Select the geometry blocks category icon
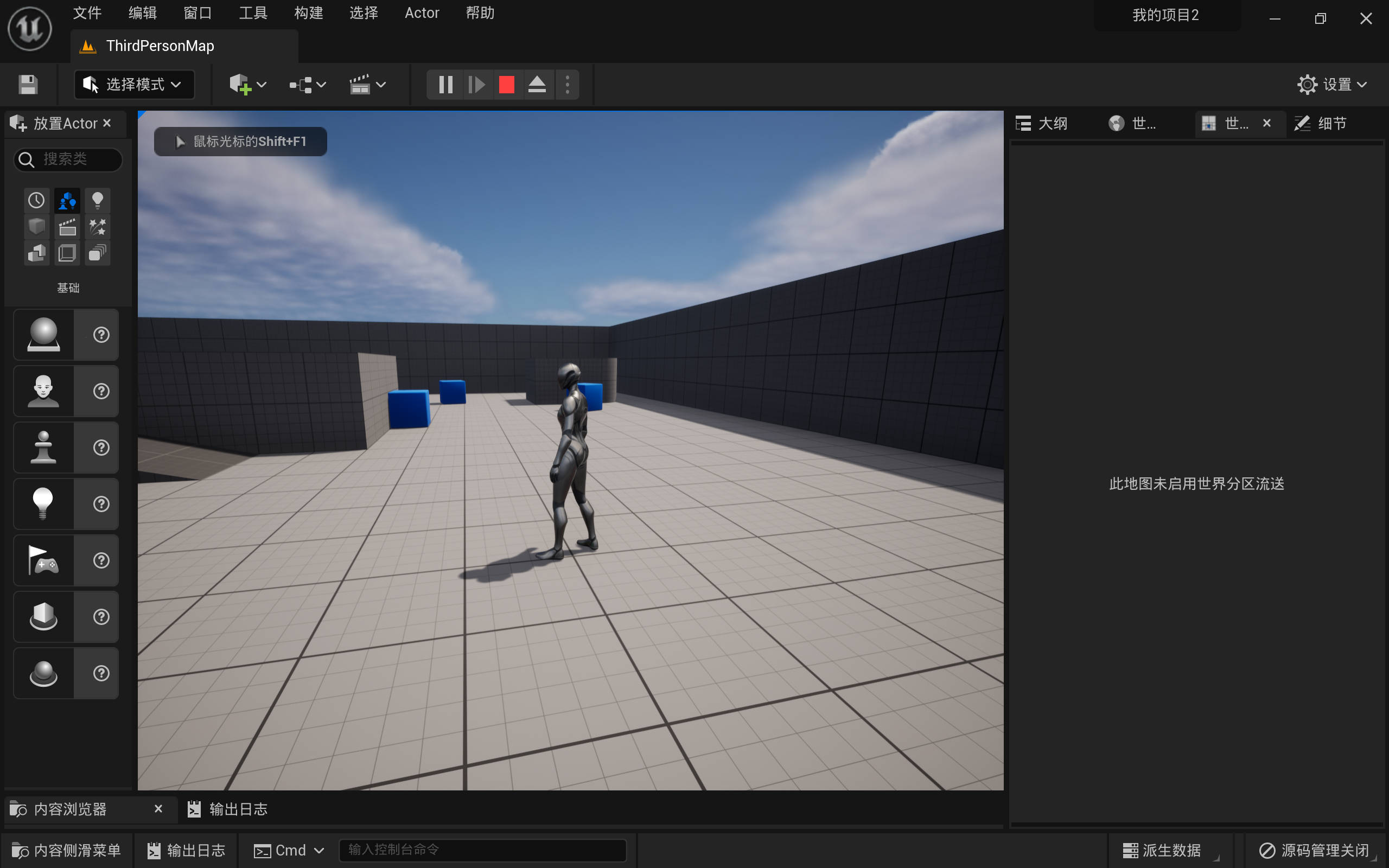The width and height of the screenshot is (1389, 868). coord(36,253)
